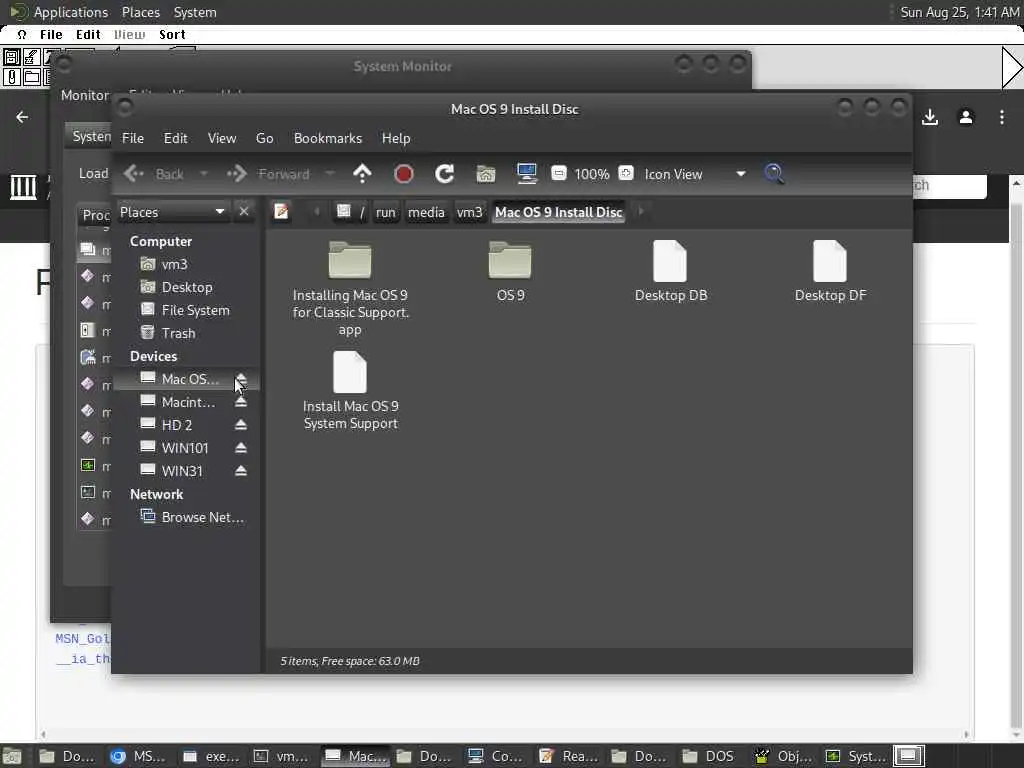
Task: Click the browser back arrow
Action: tap(22, 117)
